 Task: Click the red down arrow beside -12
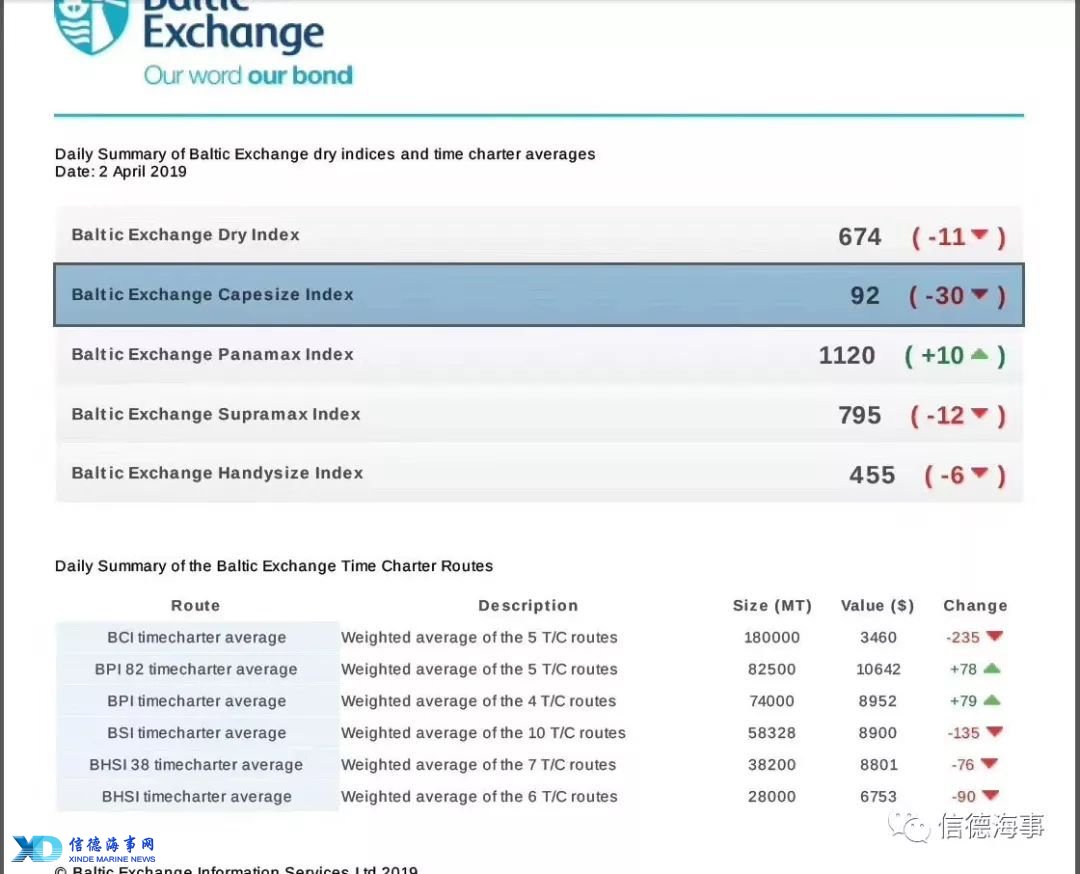[979, 413]
